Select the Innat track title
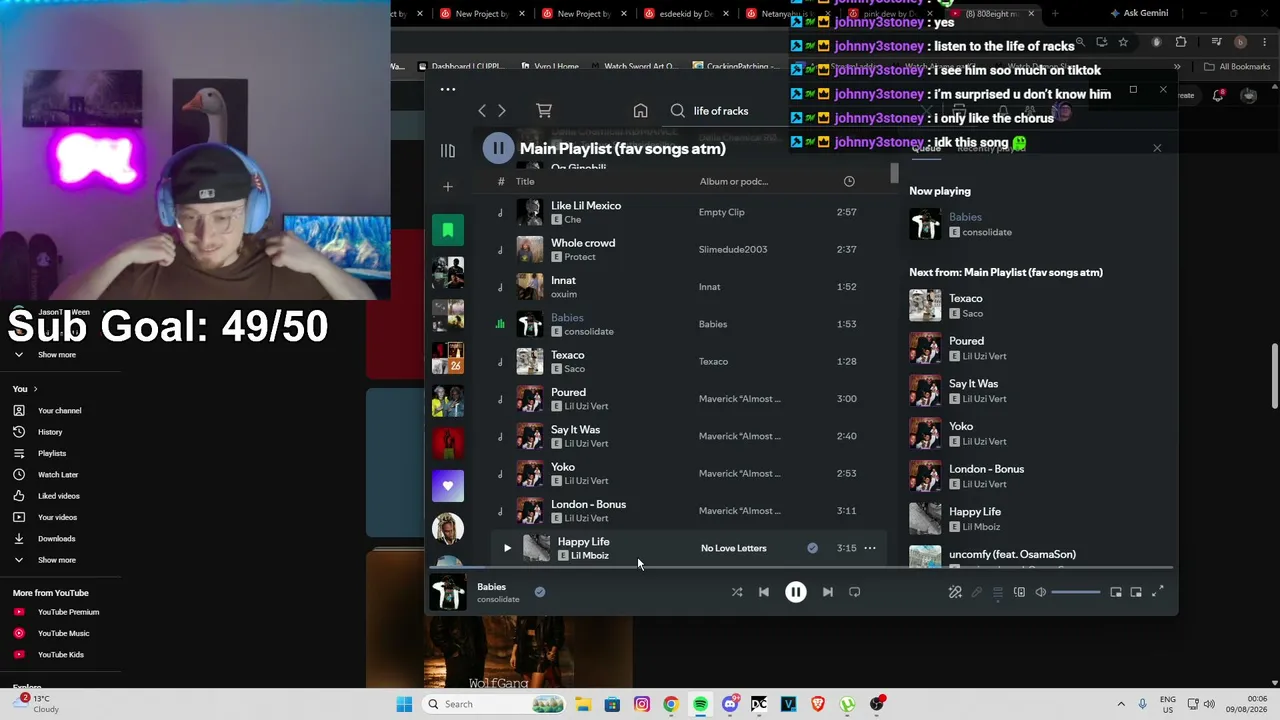The image size is (1280, 720). pos(563,280)
